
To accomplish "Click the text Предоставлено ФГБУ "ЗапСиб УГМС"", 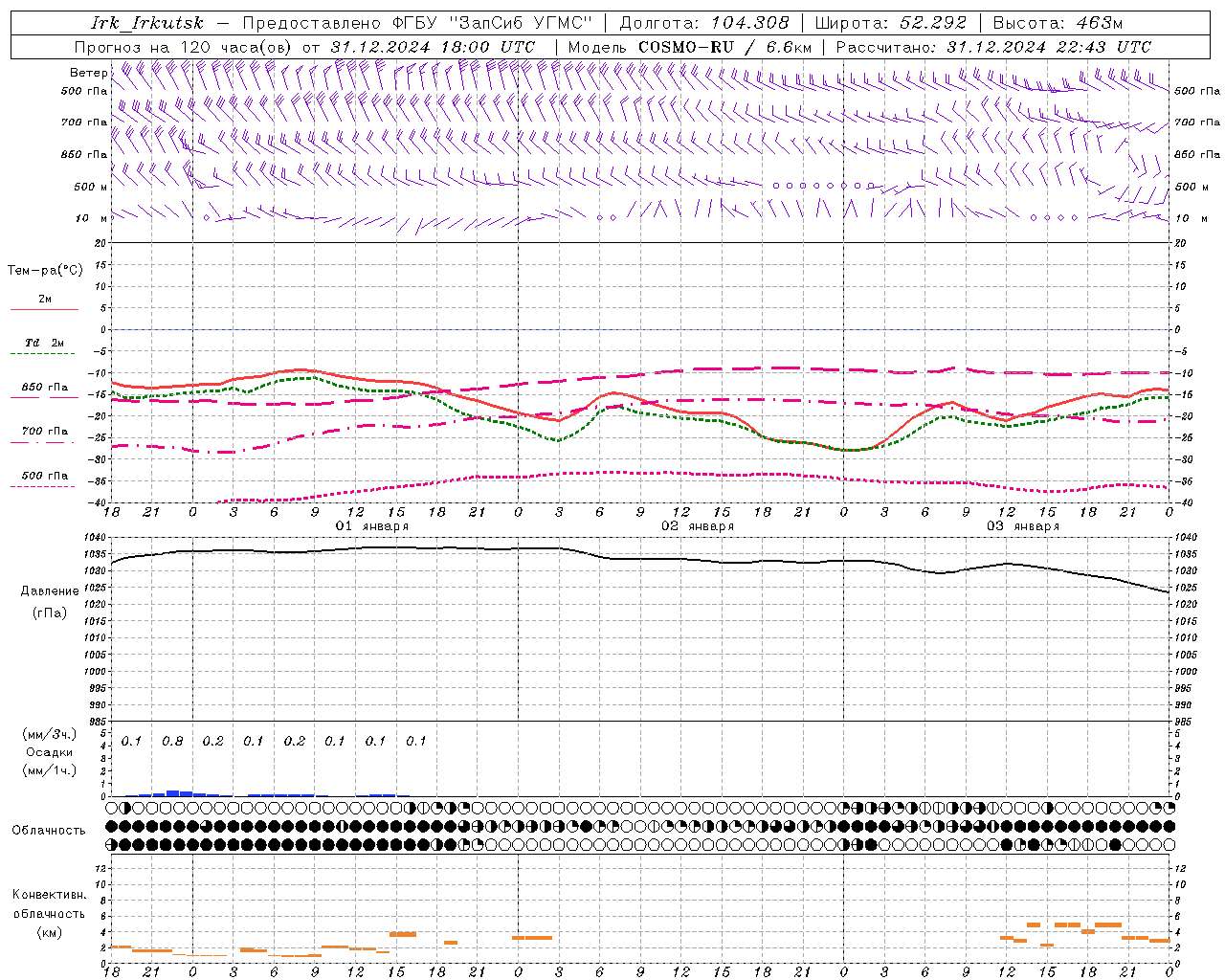I will (x=418, y=23).
